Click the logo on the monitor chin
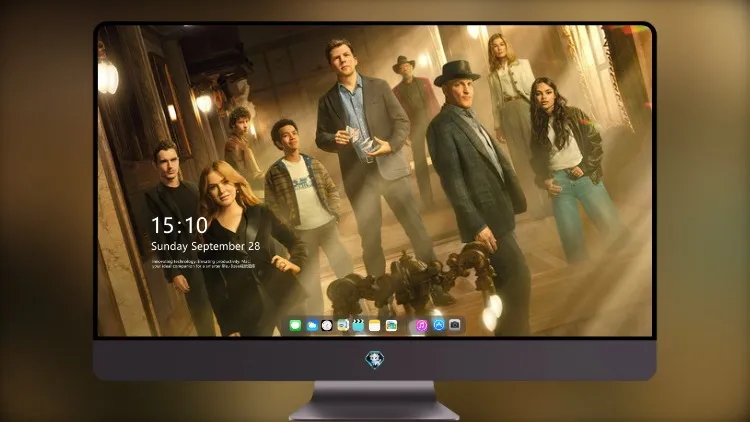 pos(375,360)
